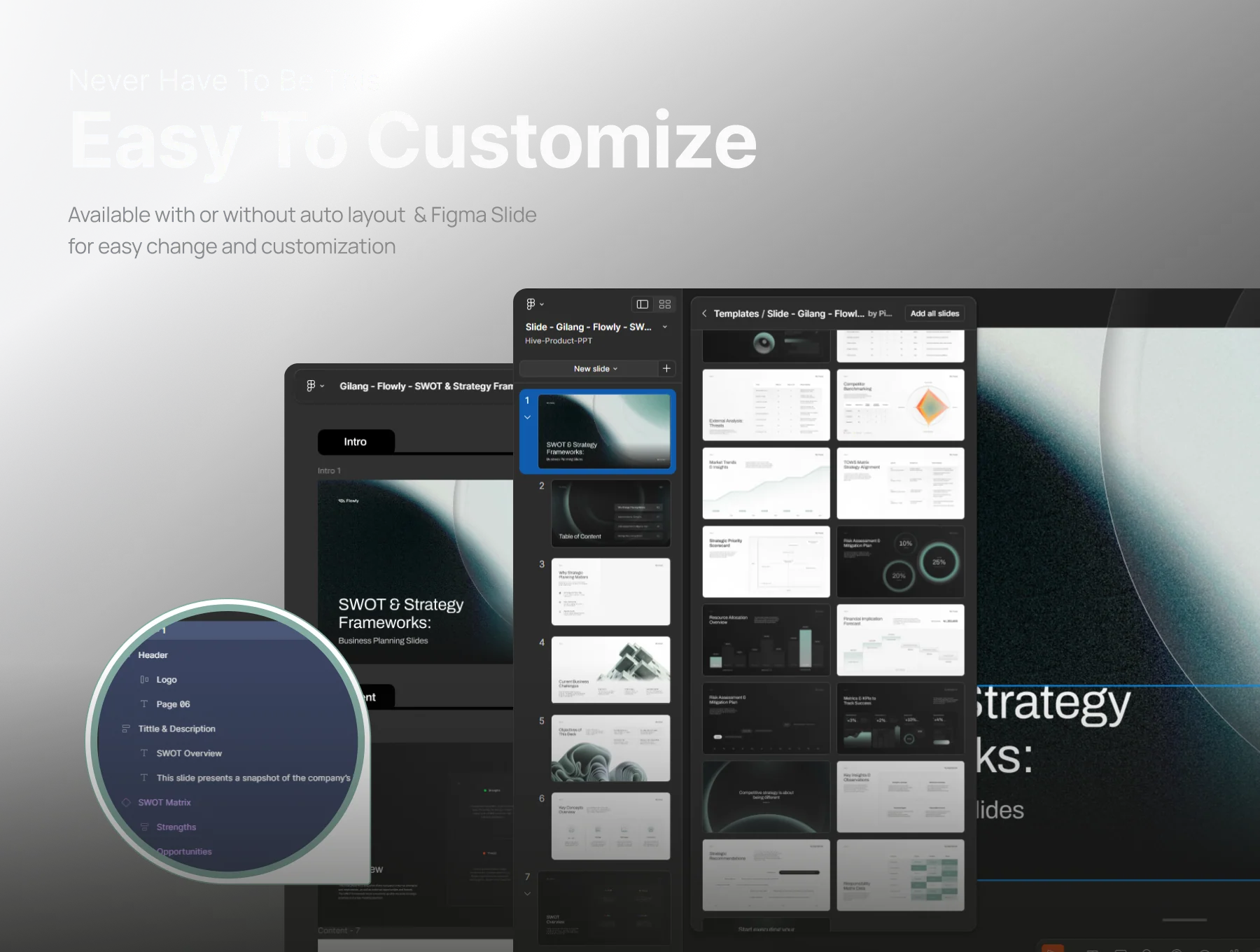Select slide 3 Why Strategic Planning thumbnail

pyautogui.click(x=610, y=591)
